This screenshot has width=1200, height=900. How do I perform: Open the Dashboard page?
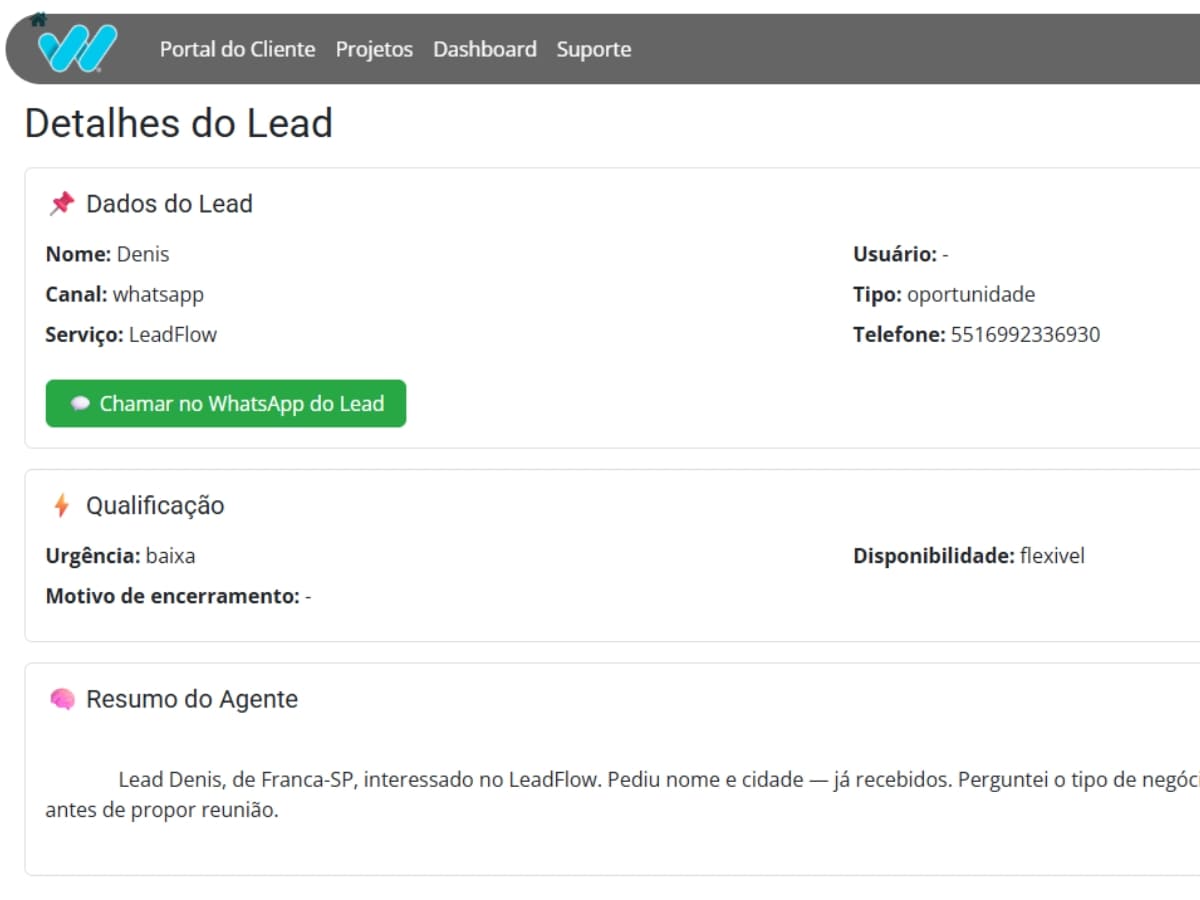coord(484,49)
